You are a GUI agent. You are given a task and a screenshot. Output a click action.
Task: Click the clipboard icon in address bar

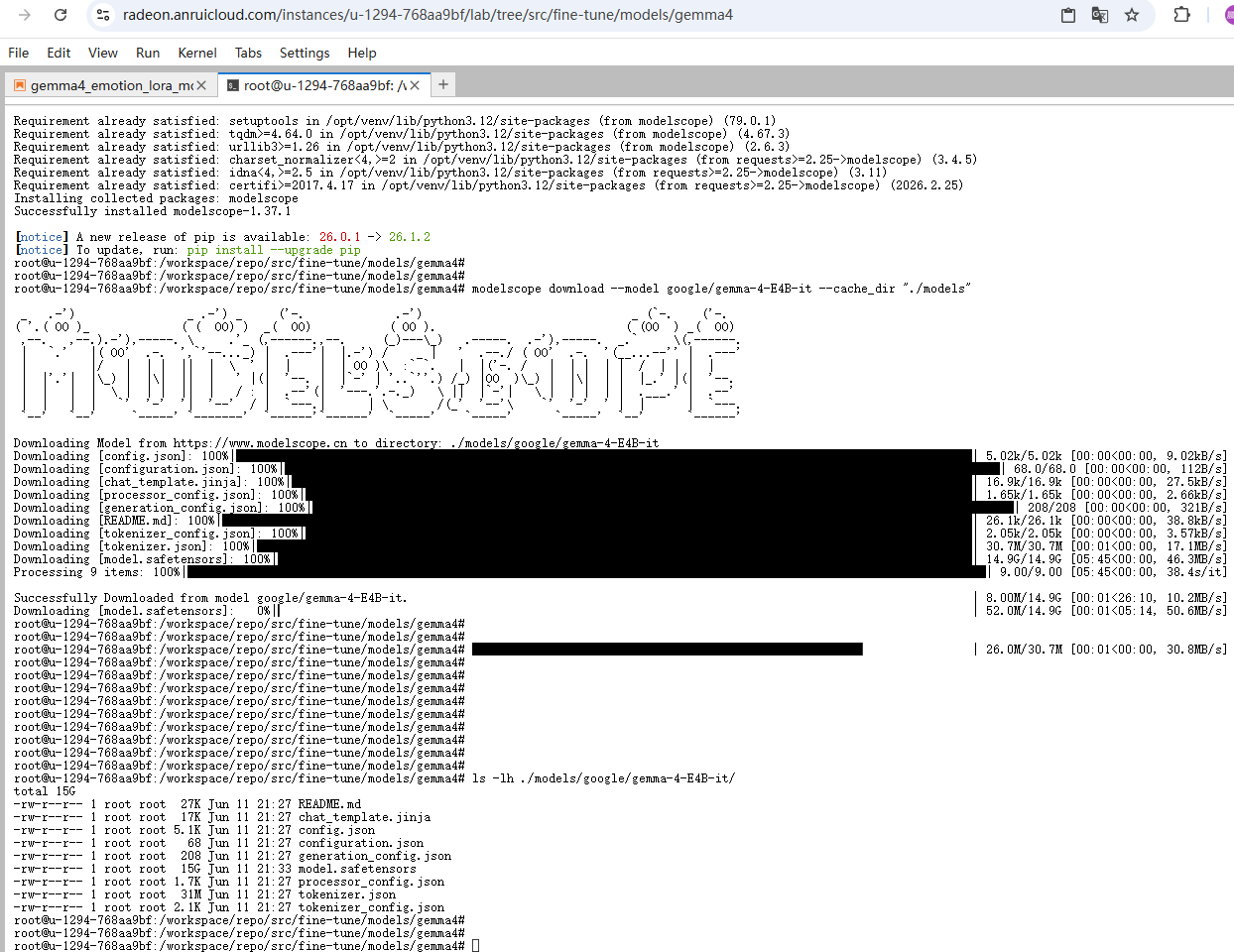[1068, 15]
